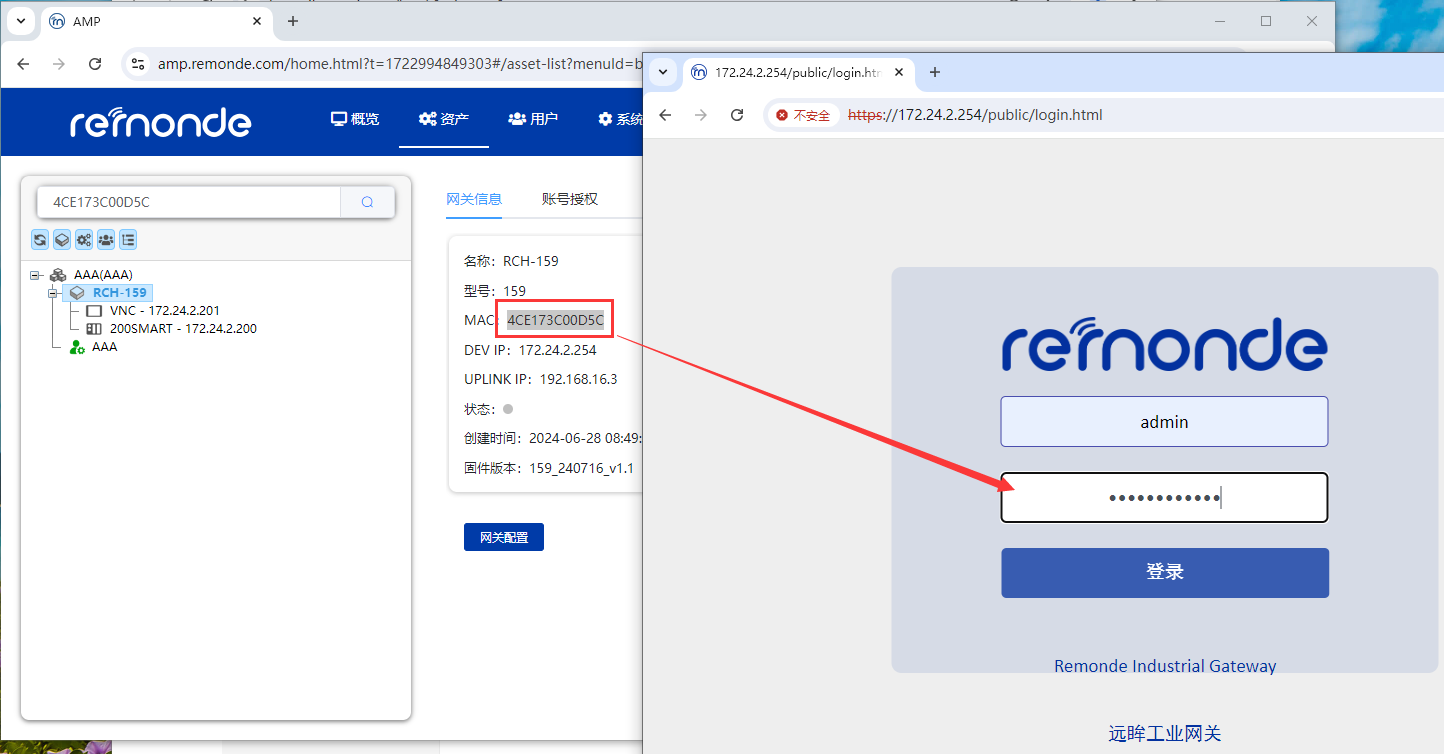
Task: Click the AMP window back arrow
Action: coord(23,64)
